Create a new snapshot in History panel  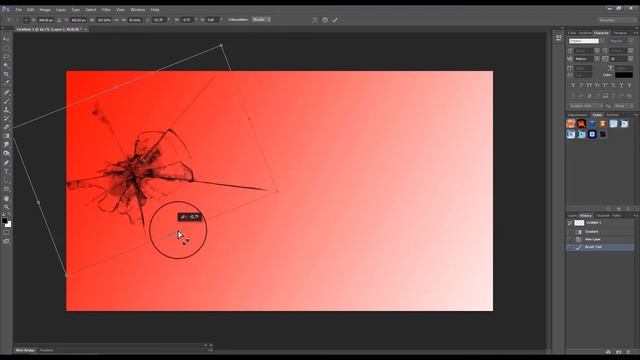pos(618,352)
